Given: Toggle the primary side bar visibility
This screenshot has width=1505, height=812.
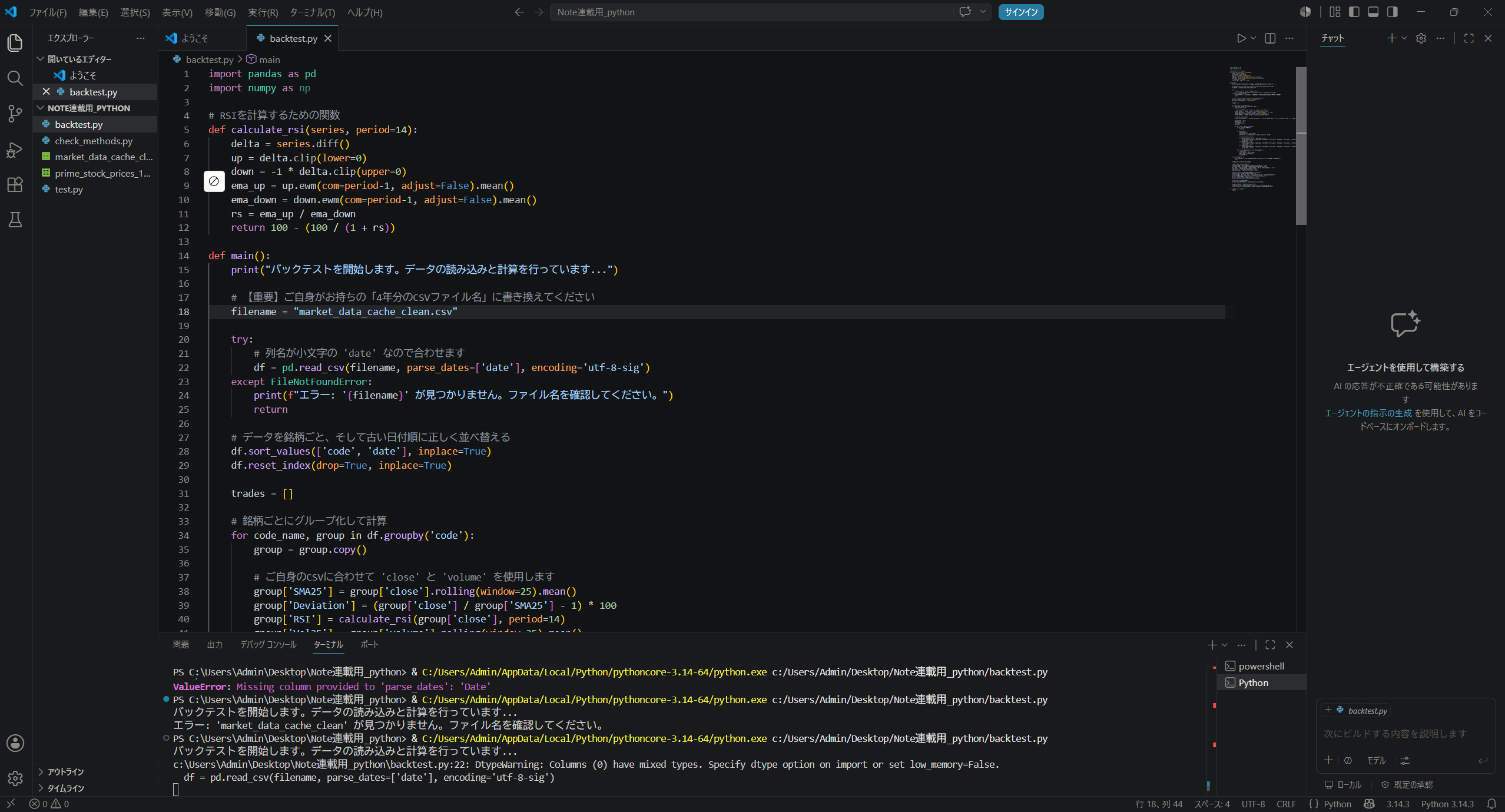Looking at the screenshot, I should pyautogui.click(x=1354, y=12).
